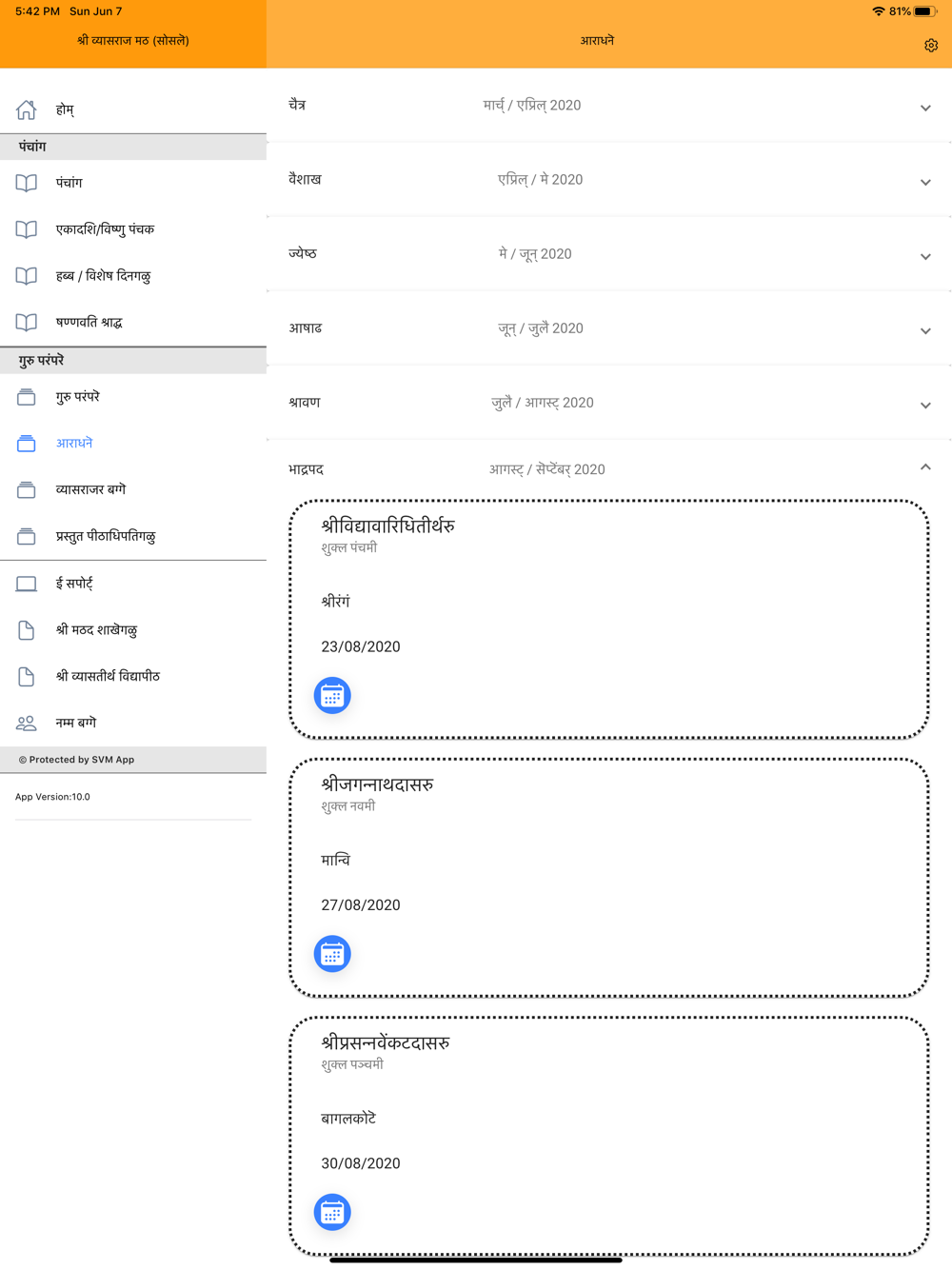Tap calendar button in श्रीजगन्नाथदासरु card
Viewport: 952px width, 1270px height.
click(332, 954)
